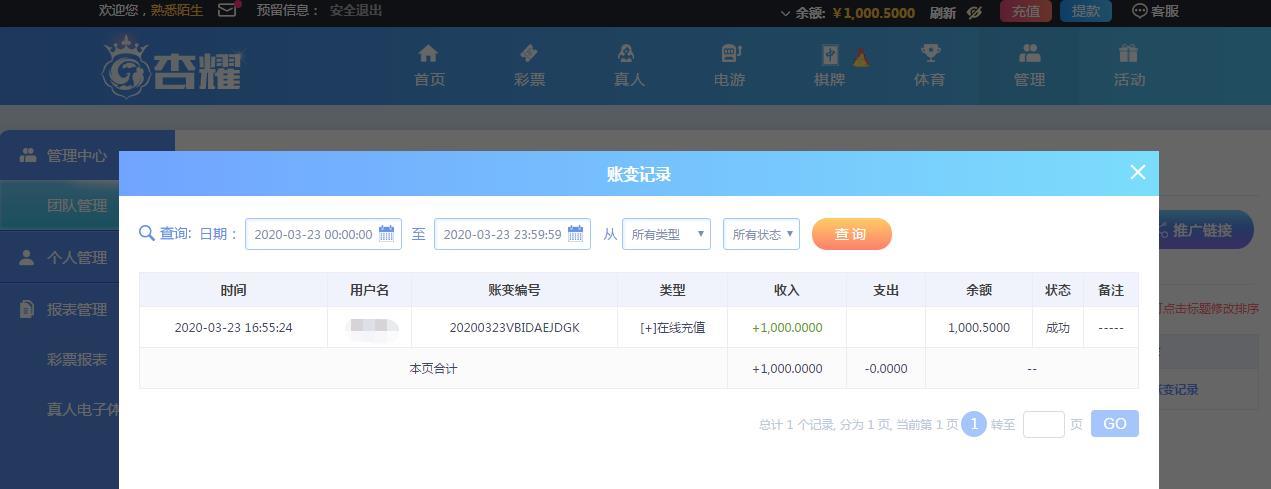Click timestamp 2020-03-23 16:55:24
The width and height of the screenshot is (1271, 489).
[x=233, y=328]
